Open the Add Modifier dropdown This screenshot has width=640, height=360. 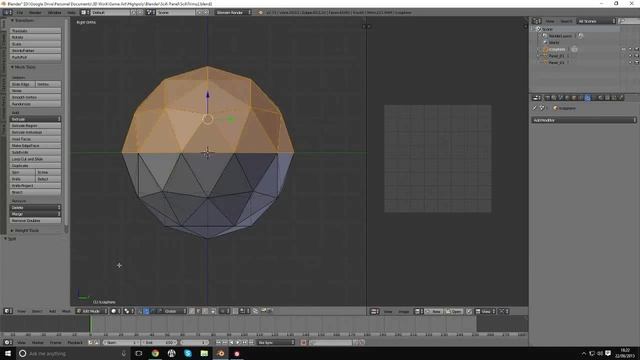tap(584, 120)
